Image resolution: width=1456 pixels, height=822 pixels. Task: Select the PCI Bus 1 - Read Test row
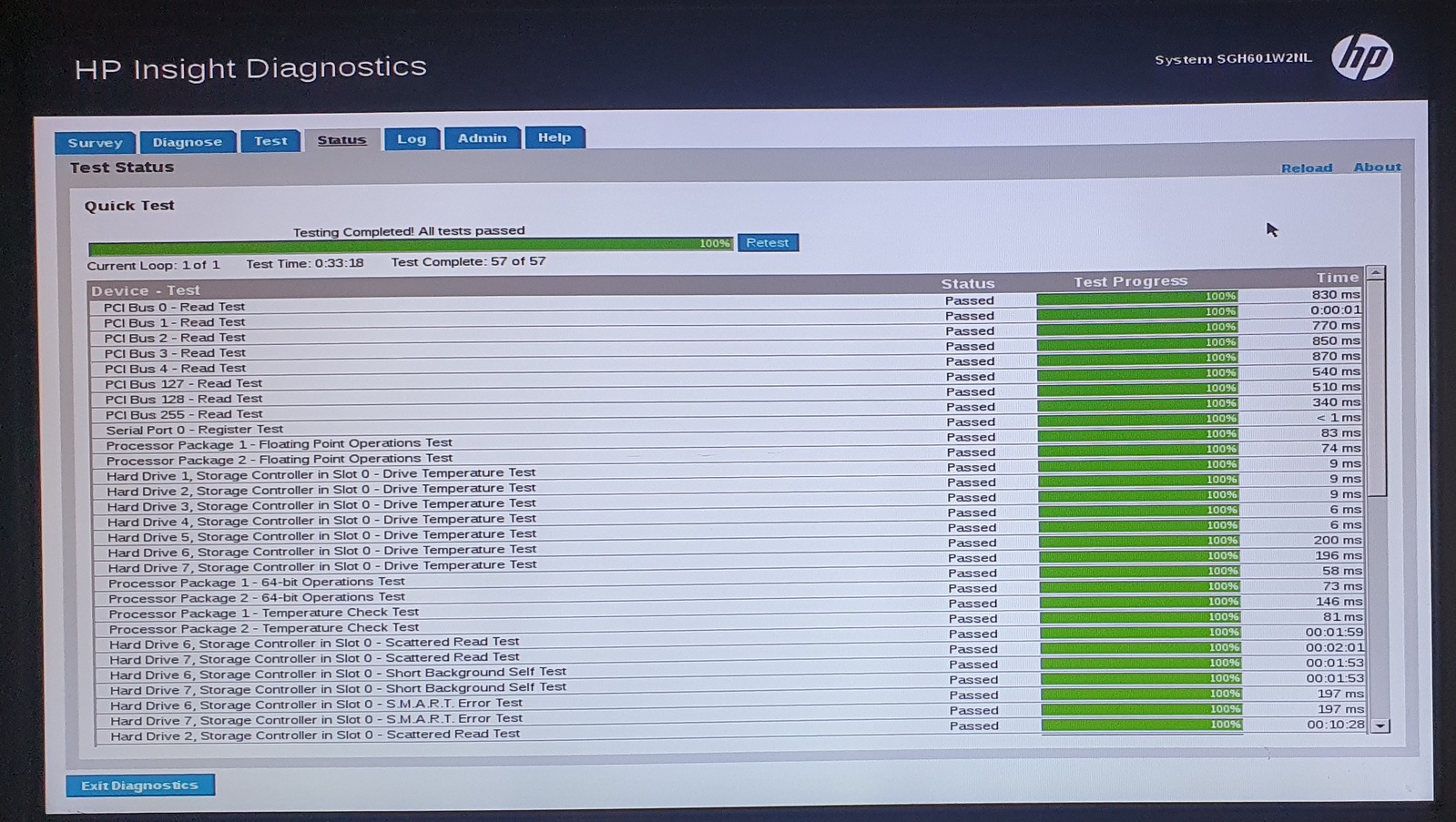point(726,317)
